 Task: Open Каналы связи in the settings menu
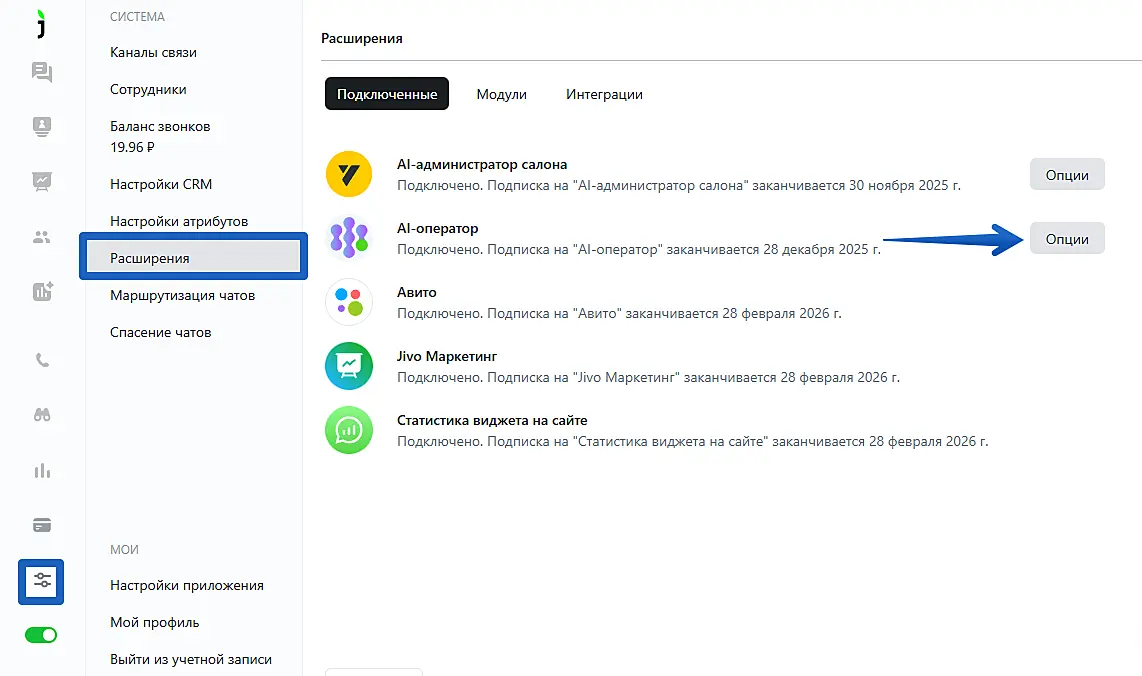153,52
